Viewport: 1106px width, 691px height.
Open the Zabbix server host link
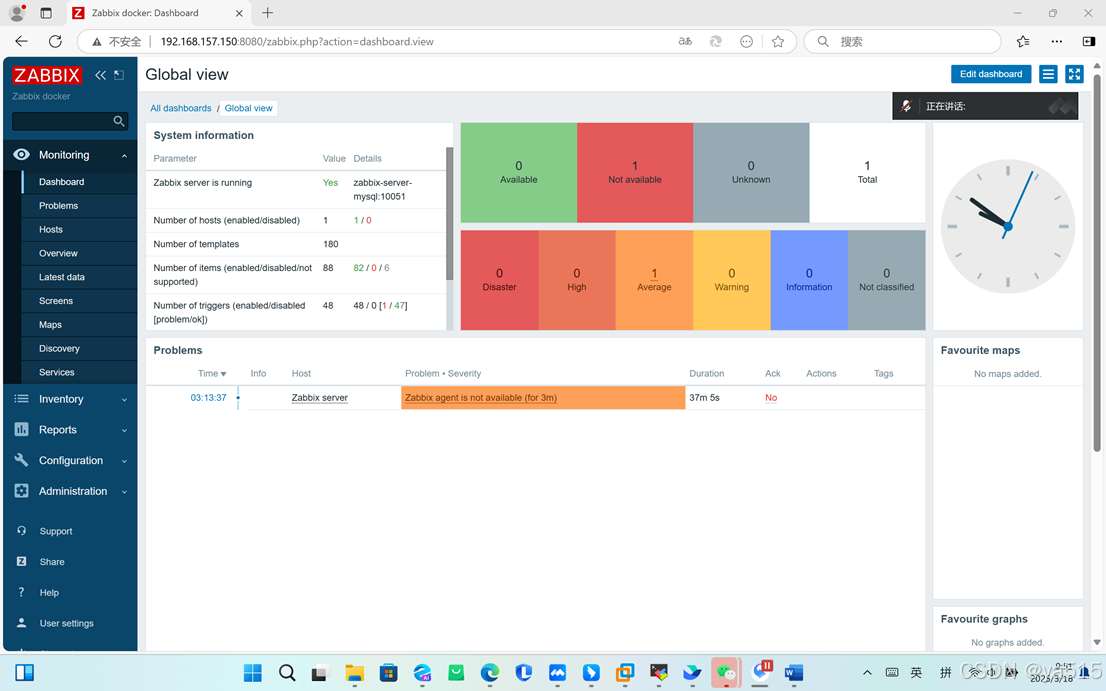coord(318,397)
